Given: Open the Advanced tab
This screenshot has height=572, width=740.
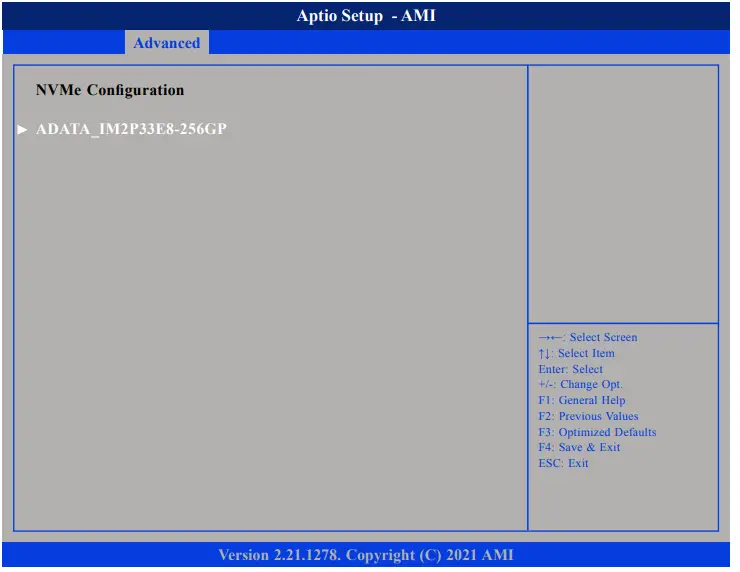Looking at the screenshot, I should 167,42.
